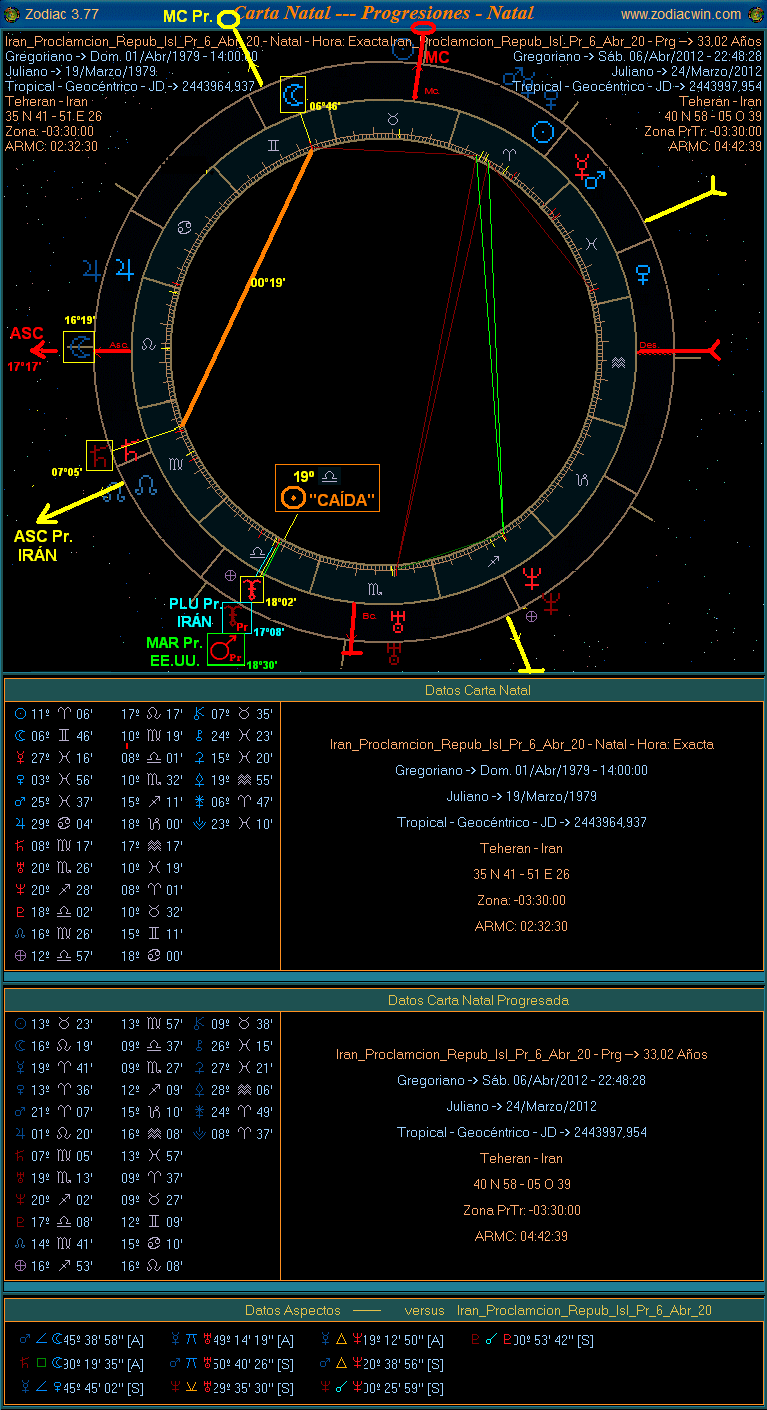
Task: Click ARMC: 02:32:30 in natal data panel
Action: (x=521, y=926)
